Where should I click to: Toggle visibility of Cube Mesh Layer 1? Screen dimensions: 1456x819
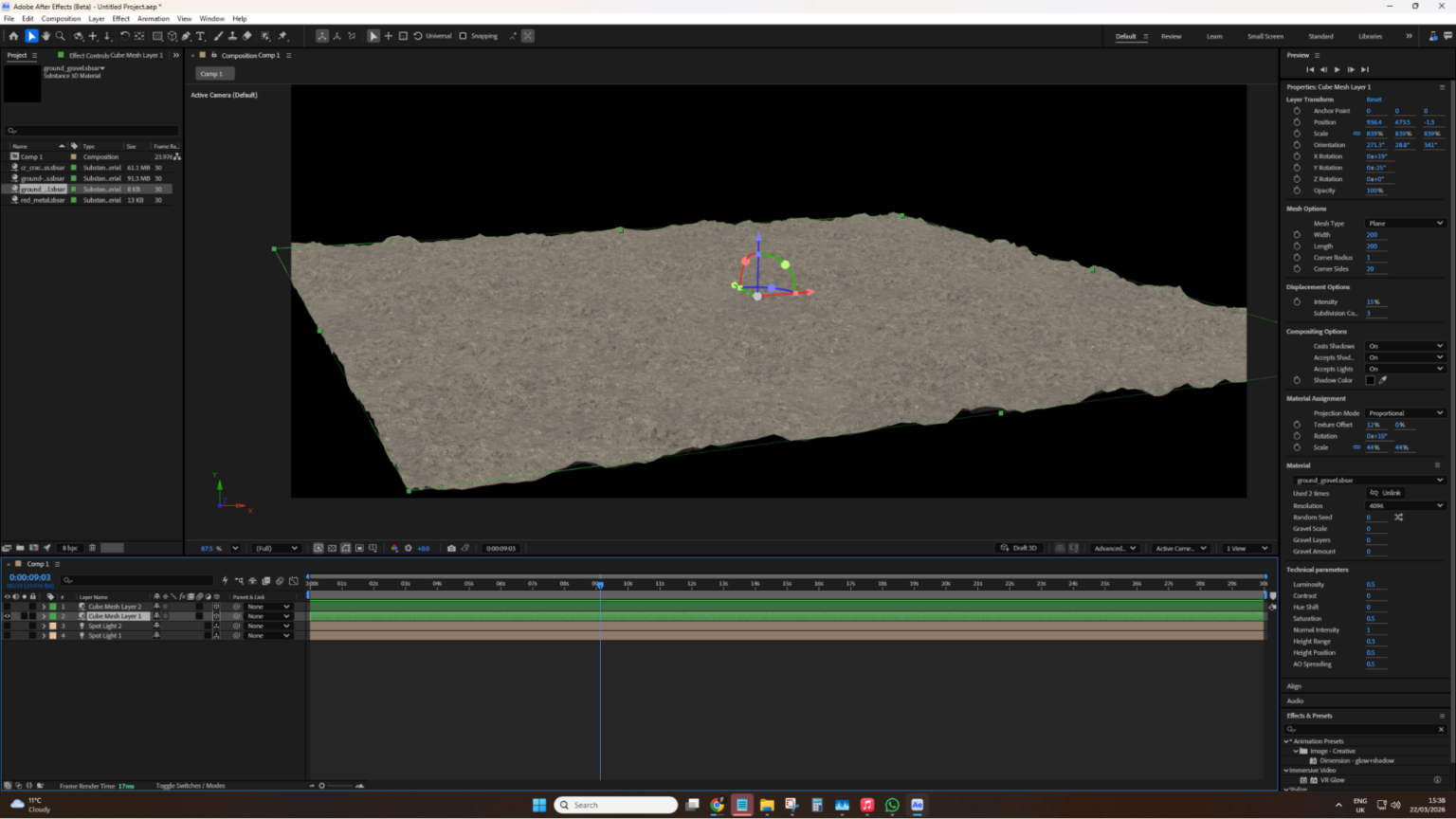pyautogui.click(x=8, y=616)
